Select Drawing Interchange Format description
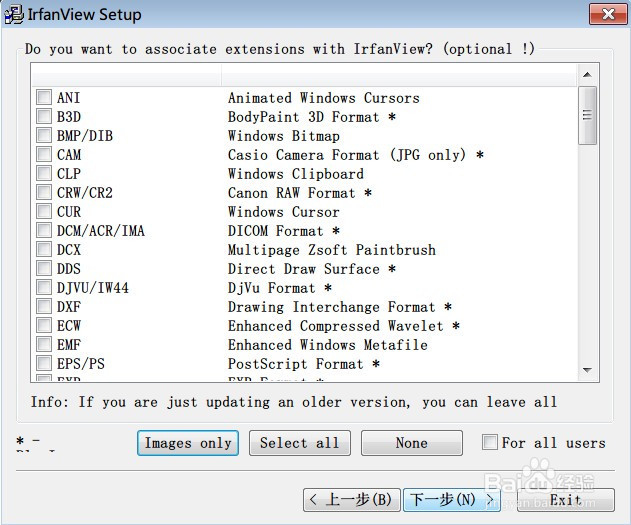 (x=340, y=307)
